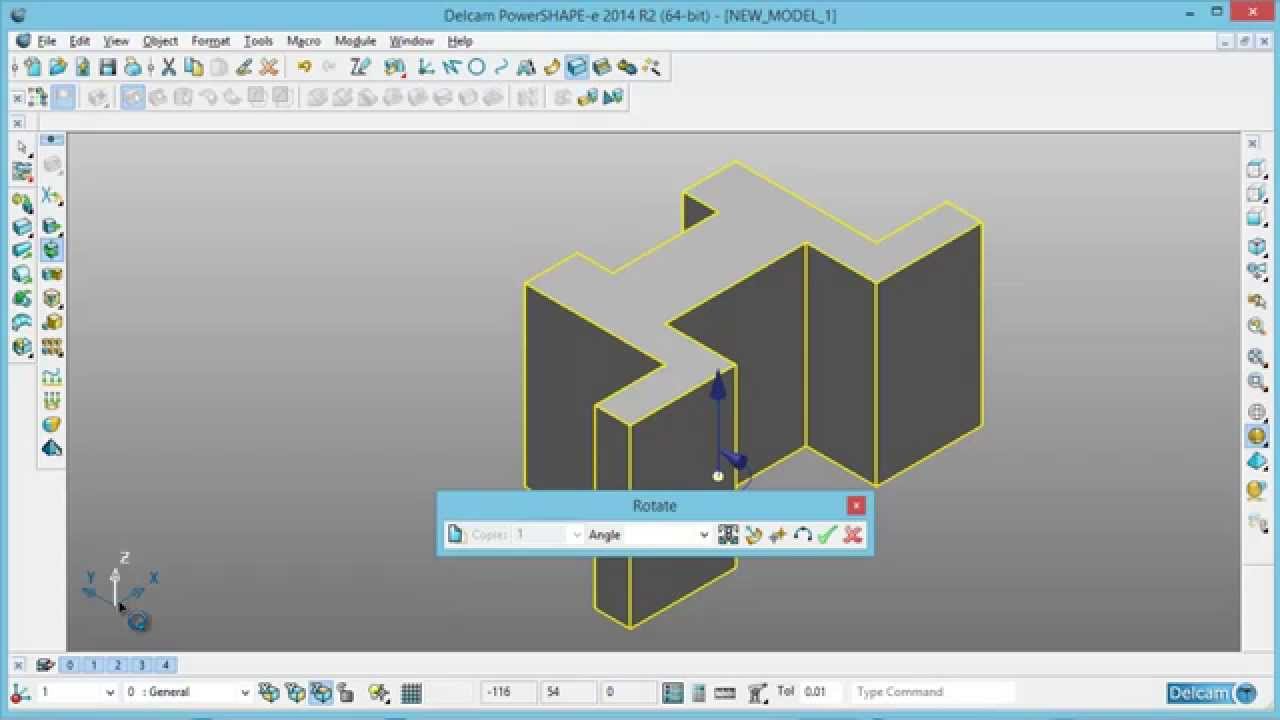Click the calculator icon in status bar
This screenshot has width=1280, height=720.
click(698, 692)
